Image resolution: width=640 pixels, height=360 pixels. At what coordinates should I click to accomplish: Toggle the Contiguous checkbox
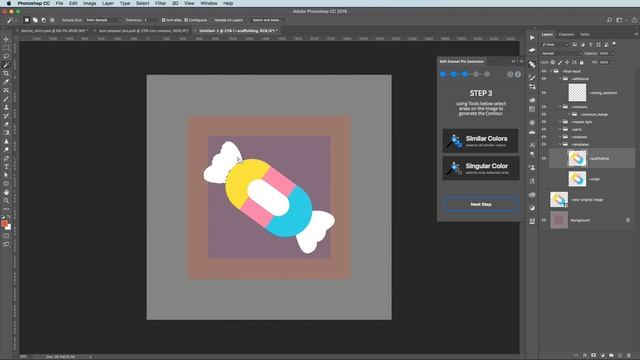click(x=186, y=20)
